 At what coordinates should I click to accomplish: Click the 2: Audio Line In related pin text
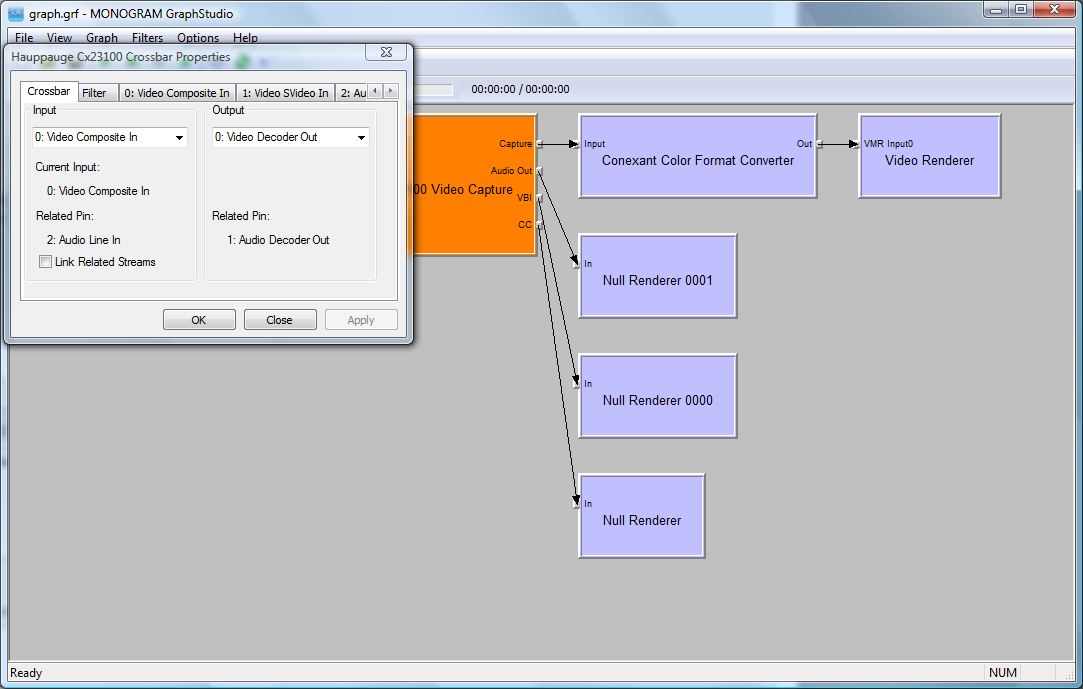coord(84,240)
